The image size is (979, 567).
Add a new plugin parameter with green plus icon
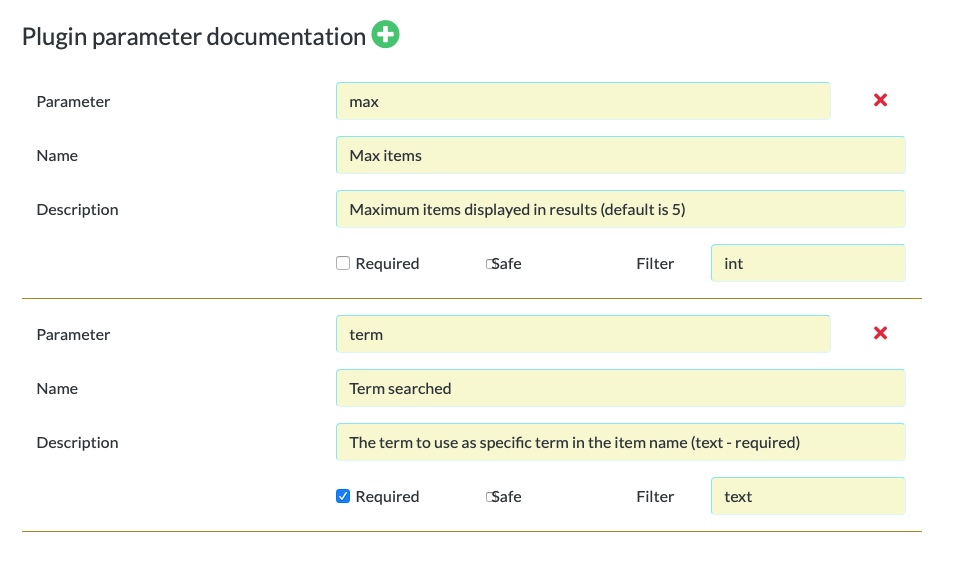coord(385,34)
